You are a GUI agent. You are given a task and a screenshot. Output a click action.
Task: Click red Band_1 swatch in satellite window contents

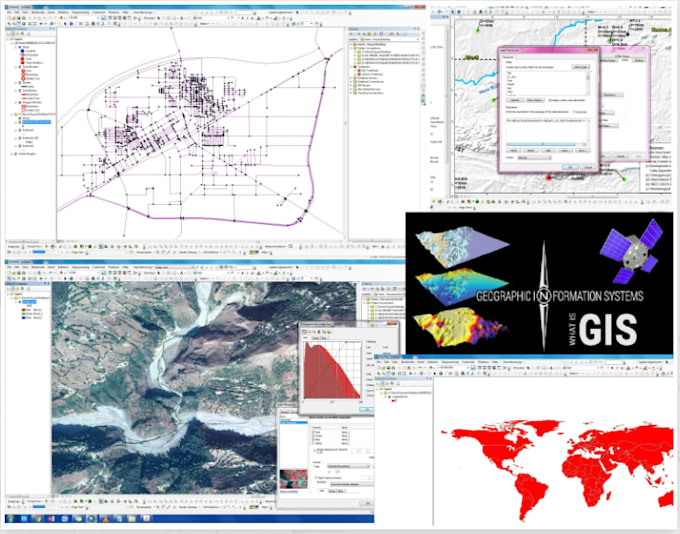pos(23,310)
